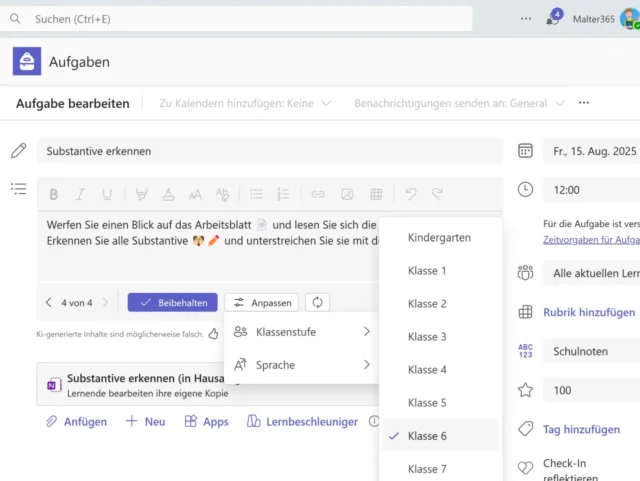640x481 pixels.
Task: Insert a table with the table icon
Action: (x=376, y=194)
